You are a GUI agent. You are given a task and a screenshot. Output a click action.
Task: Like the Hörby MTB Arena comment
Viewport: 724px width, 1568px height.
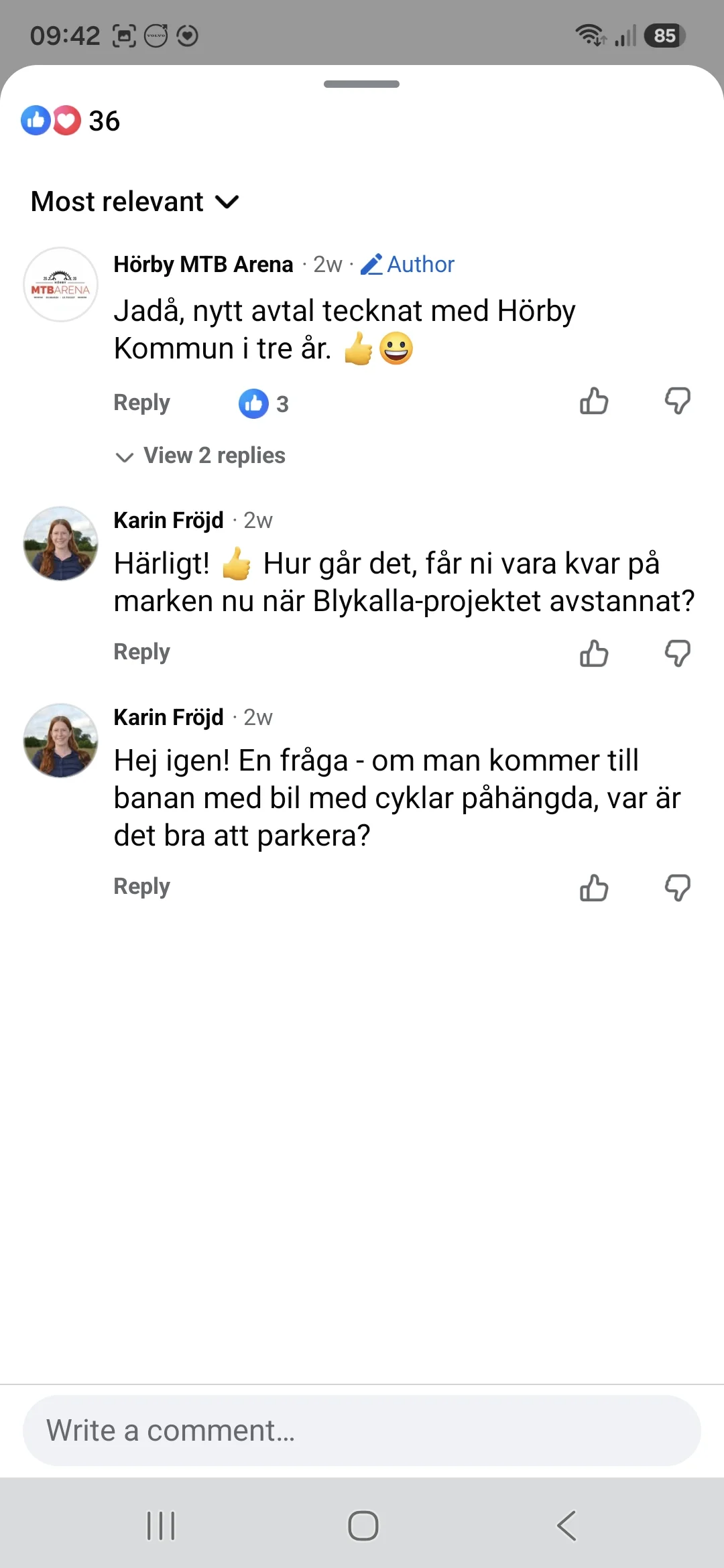coord(594,401)
